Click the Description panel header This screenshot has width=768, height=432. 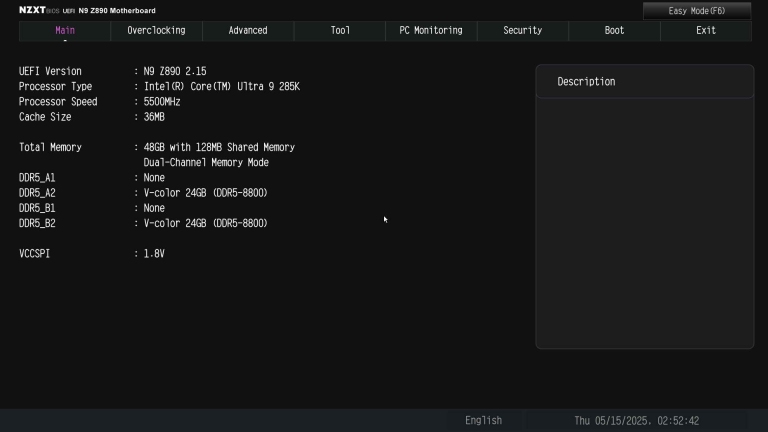pos(645,82)
